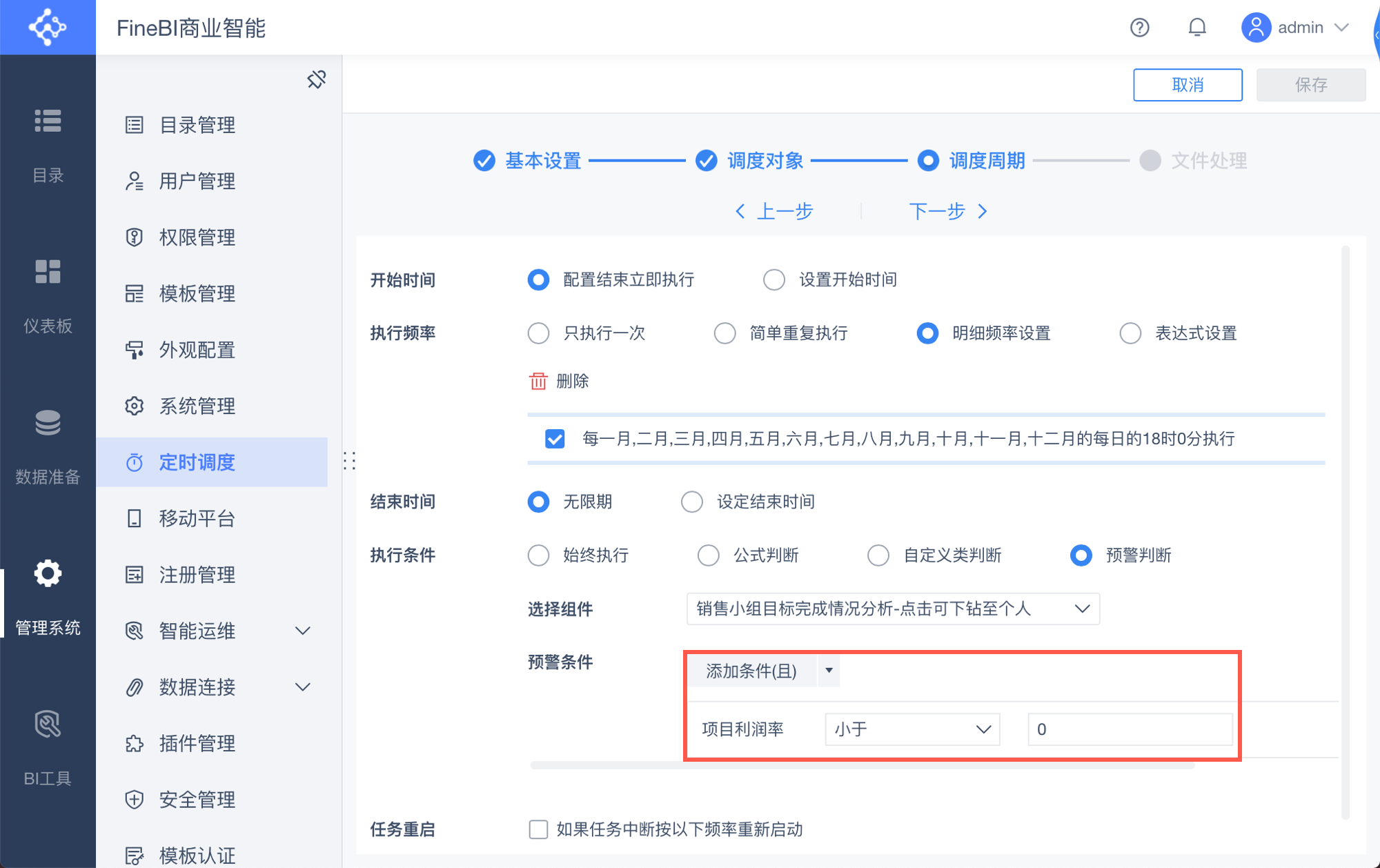
Task: Open the 小于 comparison operator dropdown
Action: pos(912,729)
